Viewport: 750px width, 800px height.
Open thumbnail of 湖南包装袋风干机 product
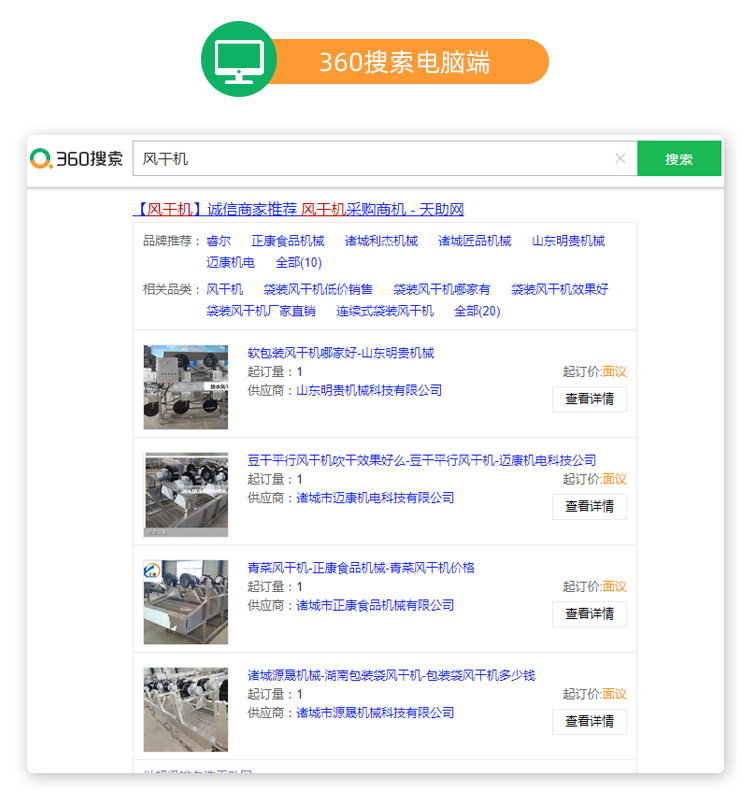coord(186,709)
